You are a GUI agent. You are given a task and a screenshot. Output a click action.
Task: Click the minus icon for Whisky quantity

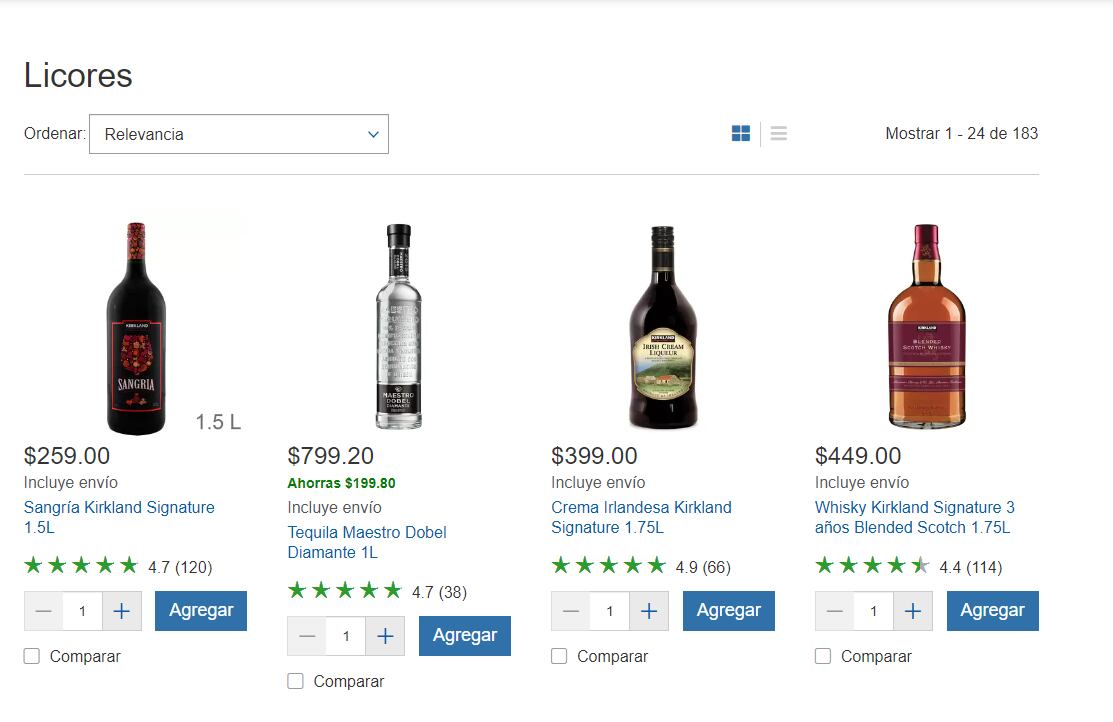coord(834,610)
